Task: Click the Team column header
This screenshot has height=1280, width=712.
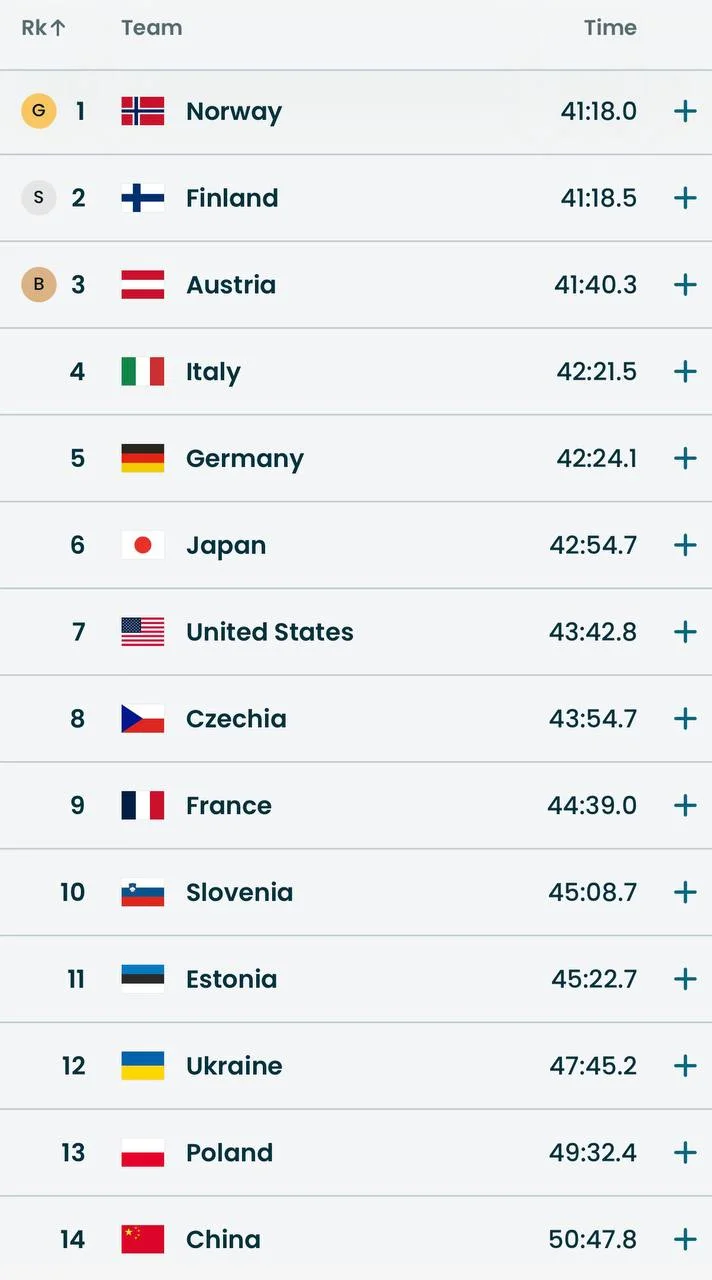Action: pyautogui.click(x=152, y=28)
